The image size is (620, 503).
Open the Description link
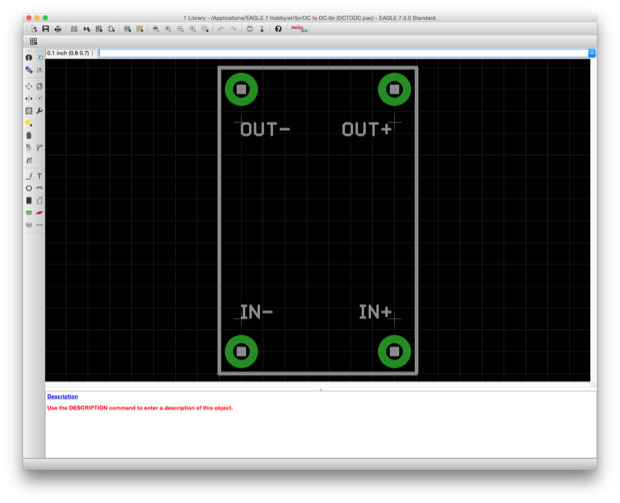[62, 396]
